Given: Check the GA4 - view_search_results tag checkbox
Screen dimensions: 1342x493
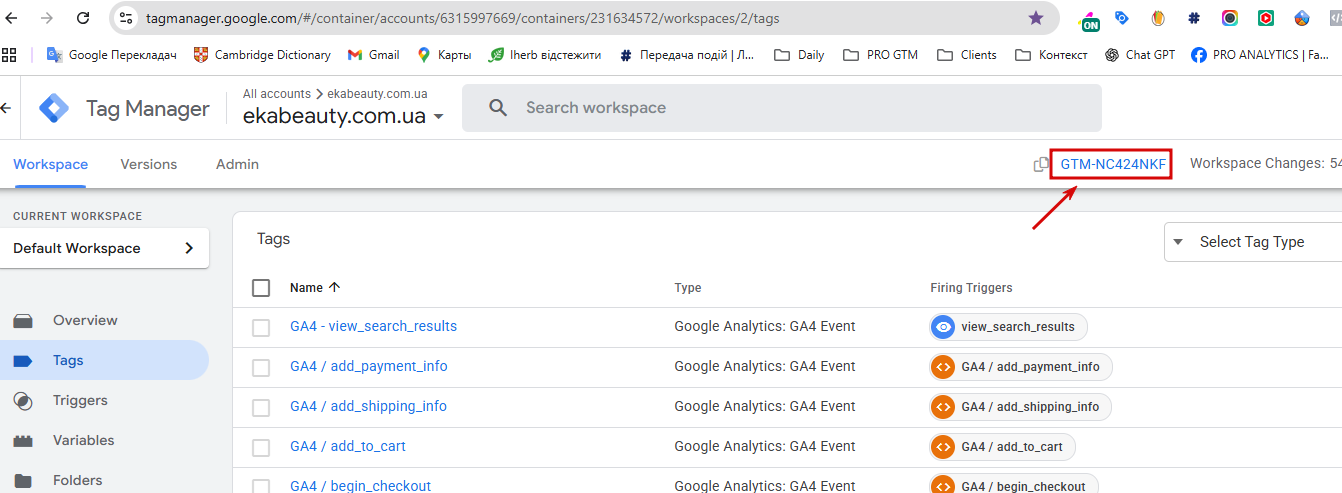Looking at the screenshot, I should coord(261,327).
